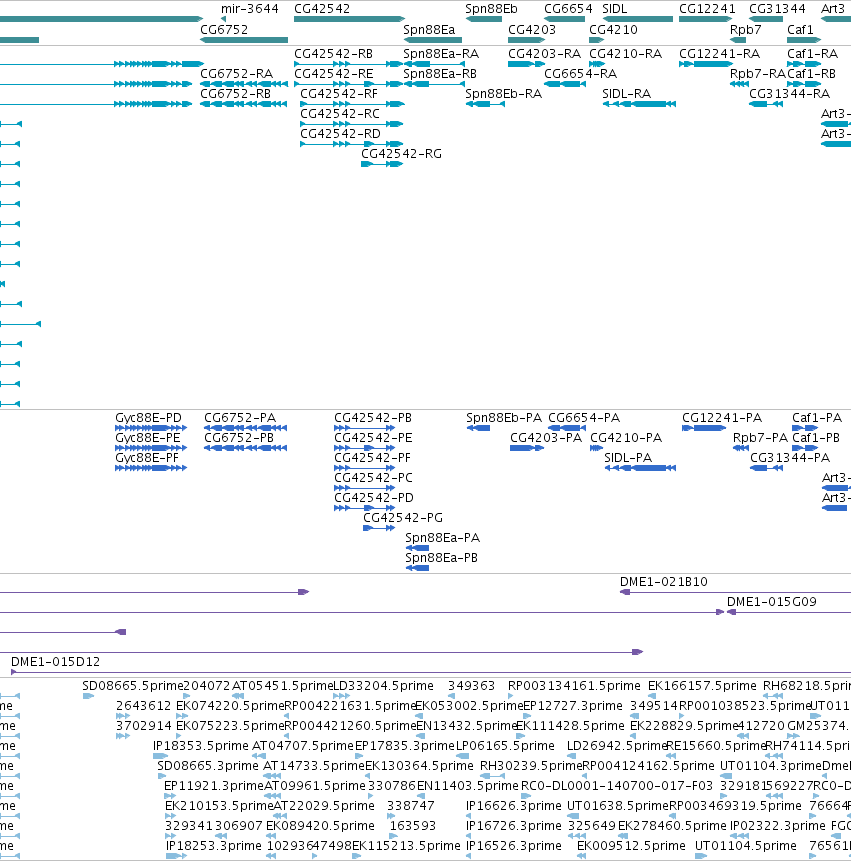This screenshot has width=851, height=861.
Task: Select the Spn88Eb gene label
Action: tap(491, 9)
